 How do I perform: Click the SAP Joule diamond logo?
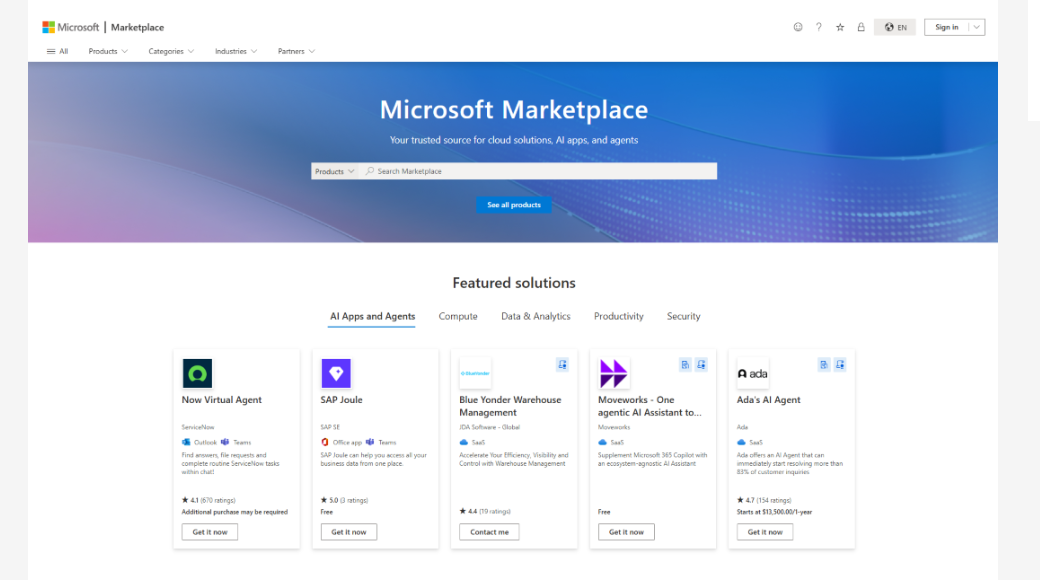(x=336, y=374)
